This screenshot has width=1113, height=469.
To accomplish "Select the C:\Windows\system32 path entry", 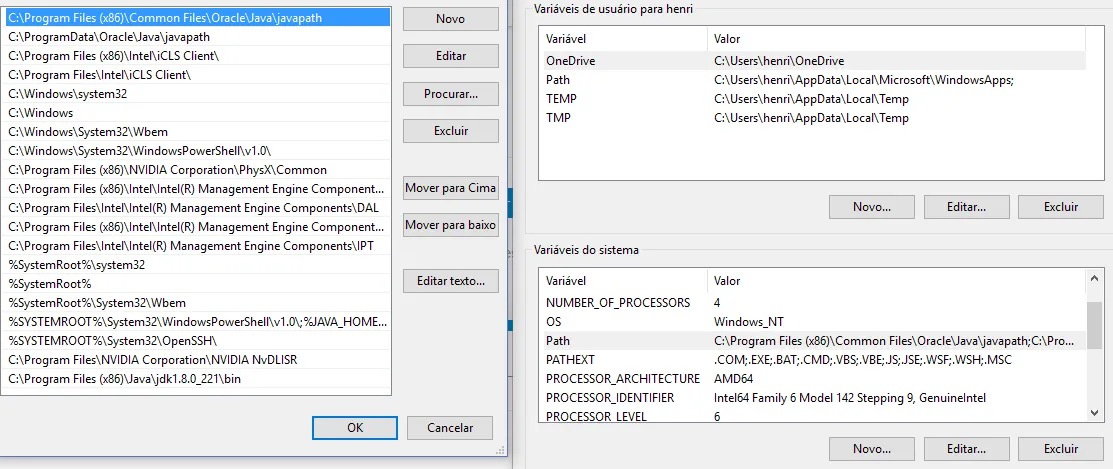I will (68, 94).
